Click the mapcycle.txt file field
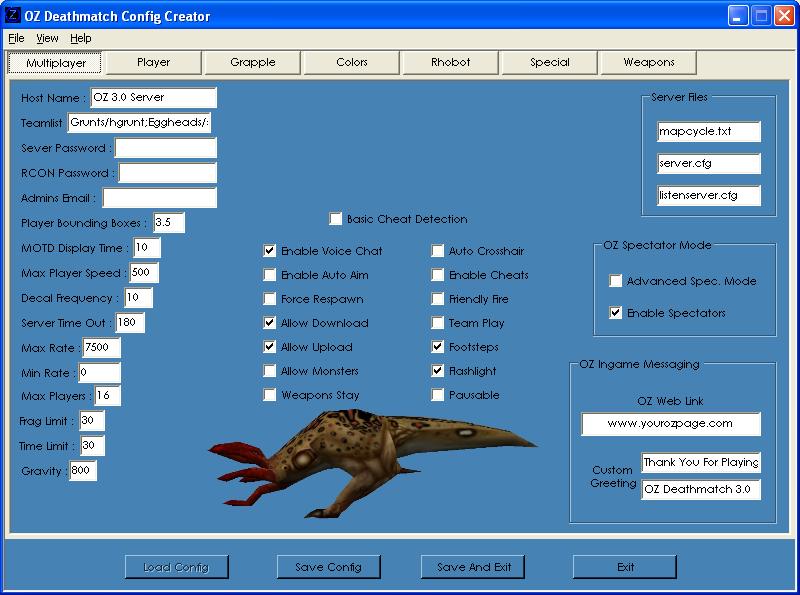800x595 pixels. click(x=709, y=132)
